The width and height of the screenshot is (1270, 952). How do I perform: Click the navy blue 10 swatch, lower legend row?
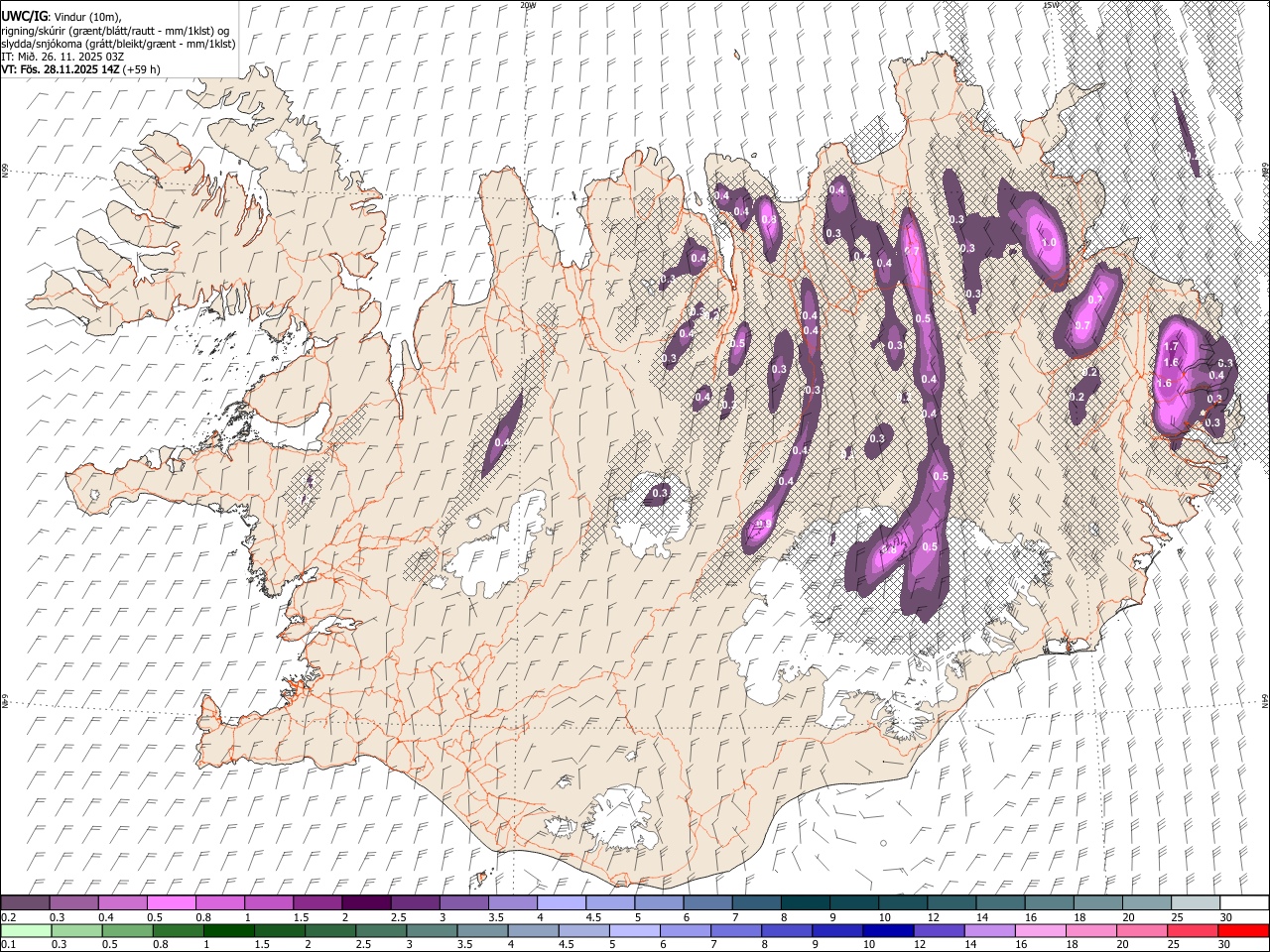point(888,931)
